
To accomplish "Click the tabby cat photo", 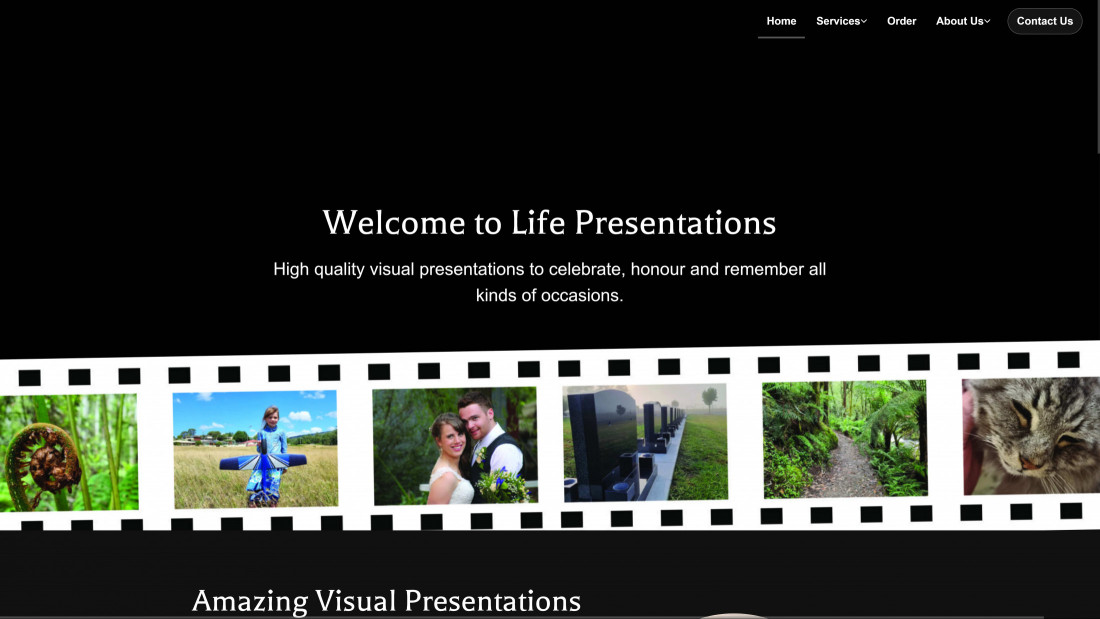I will tap(1032, 435).
